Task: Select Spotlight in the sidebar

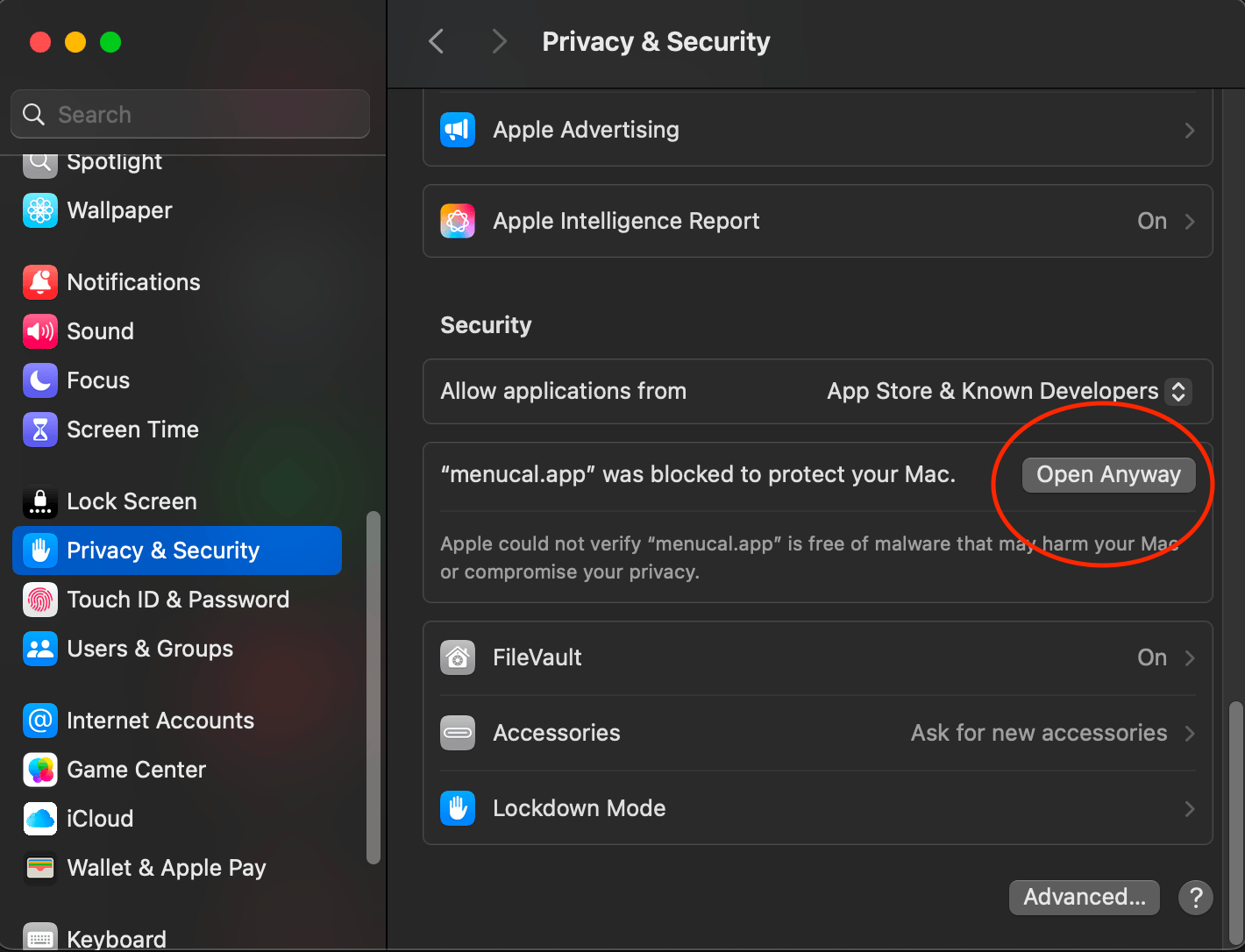Action: (177, 163)
